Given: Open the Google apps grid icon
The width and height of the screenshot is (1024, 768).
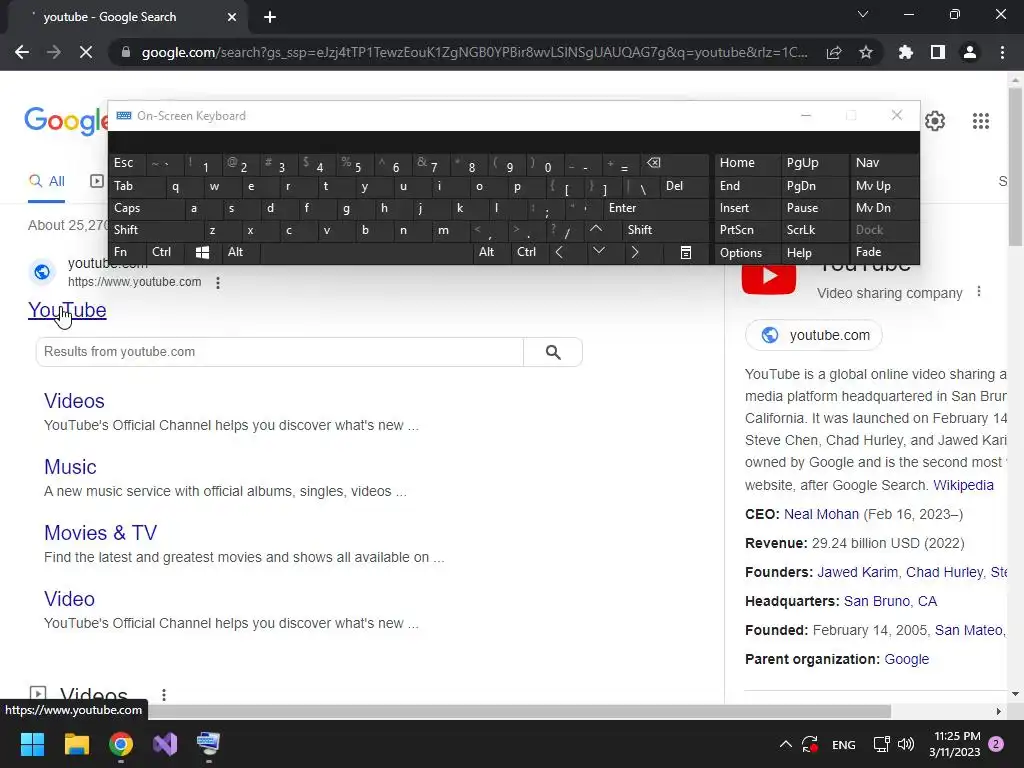Looking at the screenshot, I should (x=981, y=121).
